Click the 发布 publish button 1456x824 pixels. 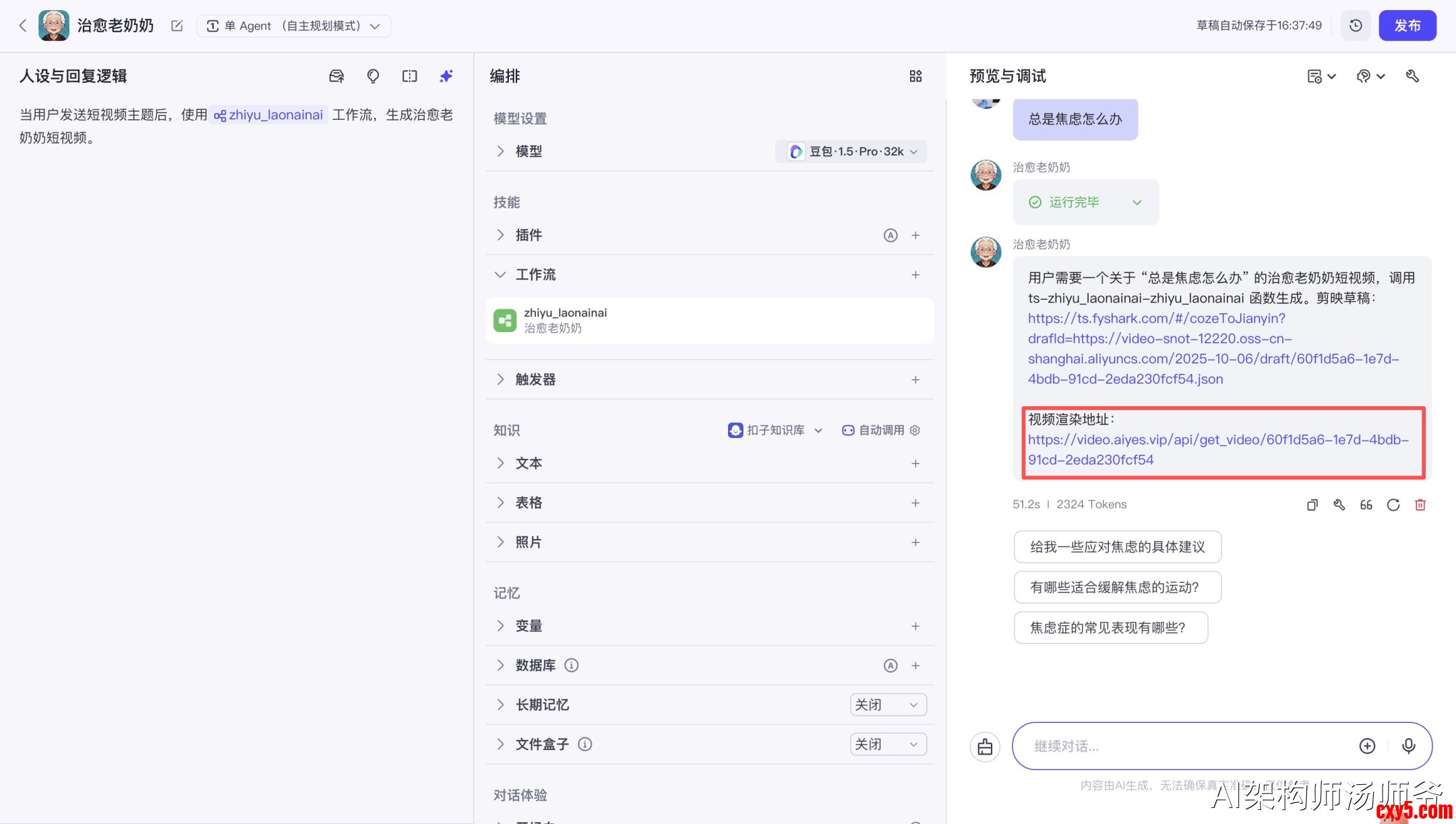pos(1407,26)
